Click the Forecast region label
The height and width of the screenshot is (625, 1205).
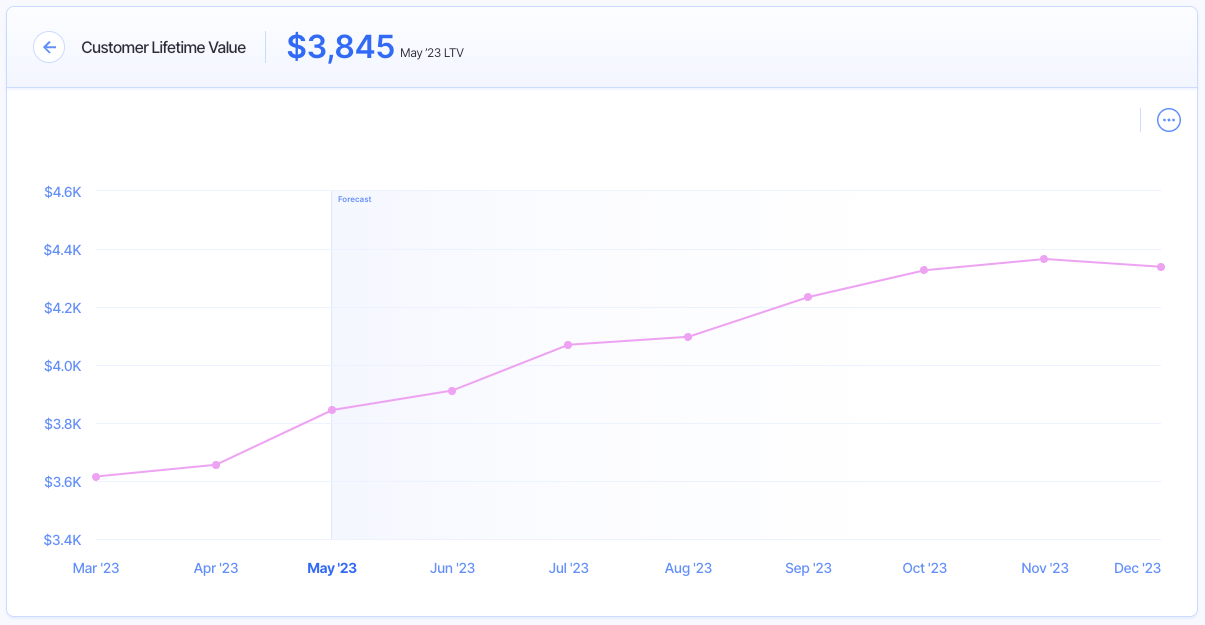[356, 199]
